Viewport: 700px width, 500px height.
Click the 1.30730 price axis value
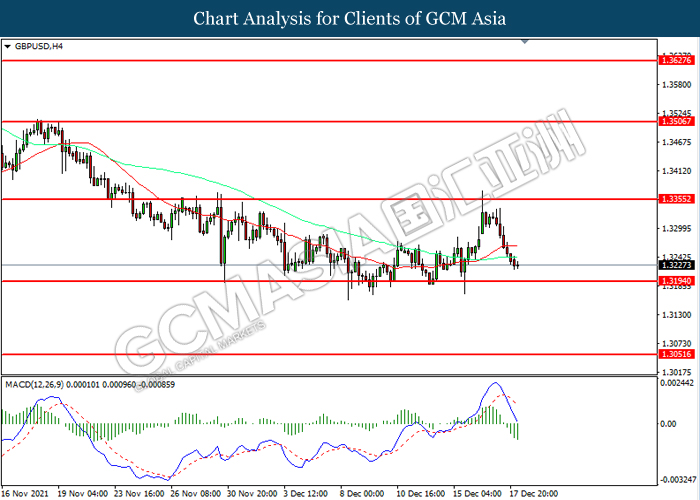(676, 344)
